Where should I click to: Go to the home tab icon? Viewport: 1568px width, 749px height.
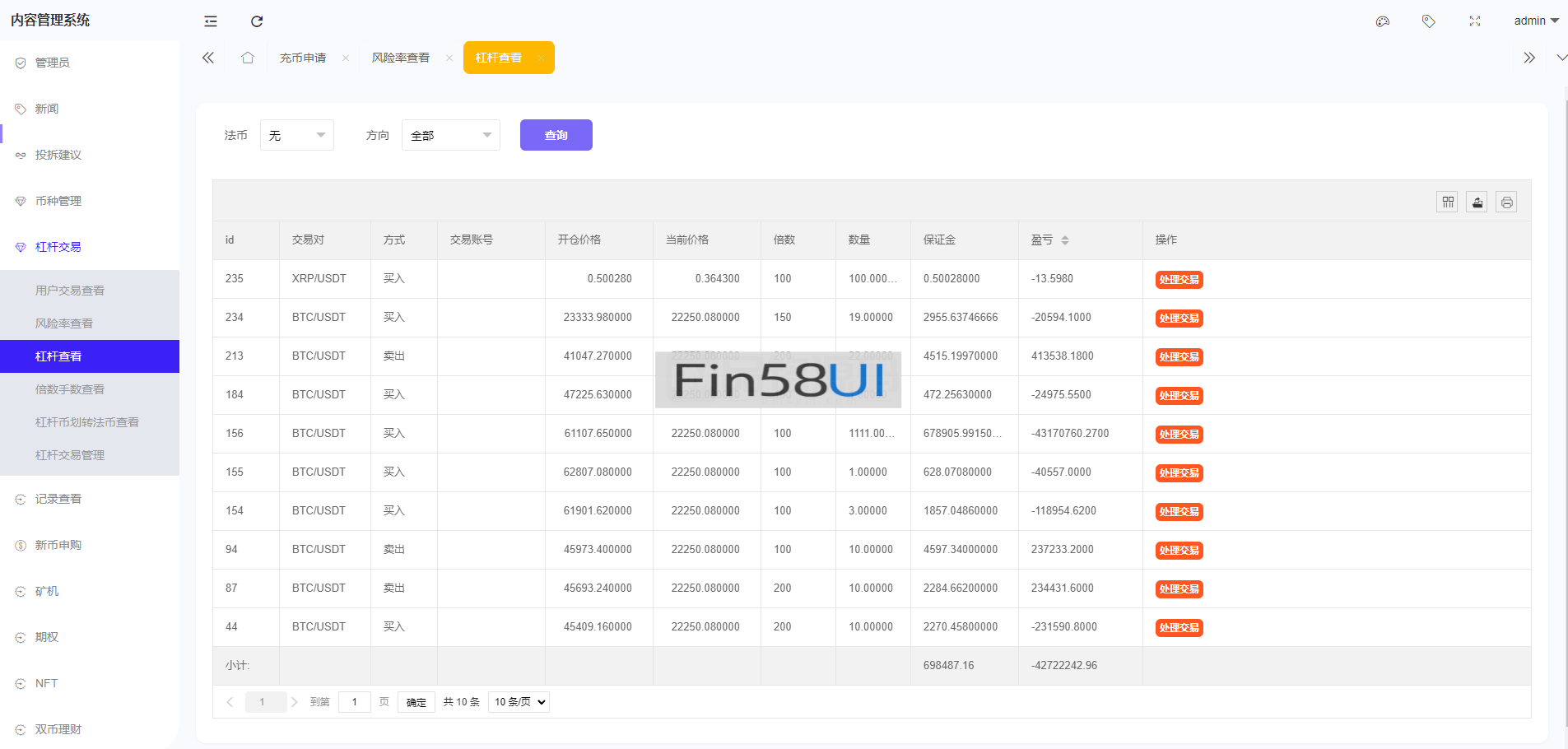[248, 58]
